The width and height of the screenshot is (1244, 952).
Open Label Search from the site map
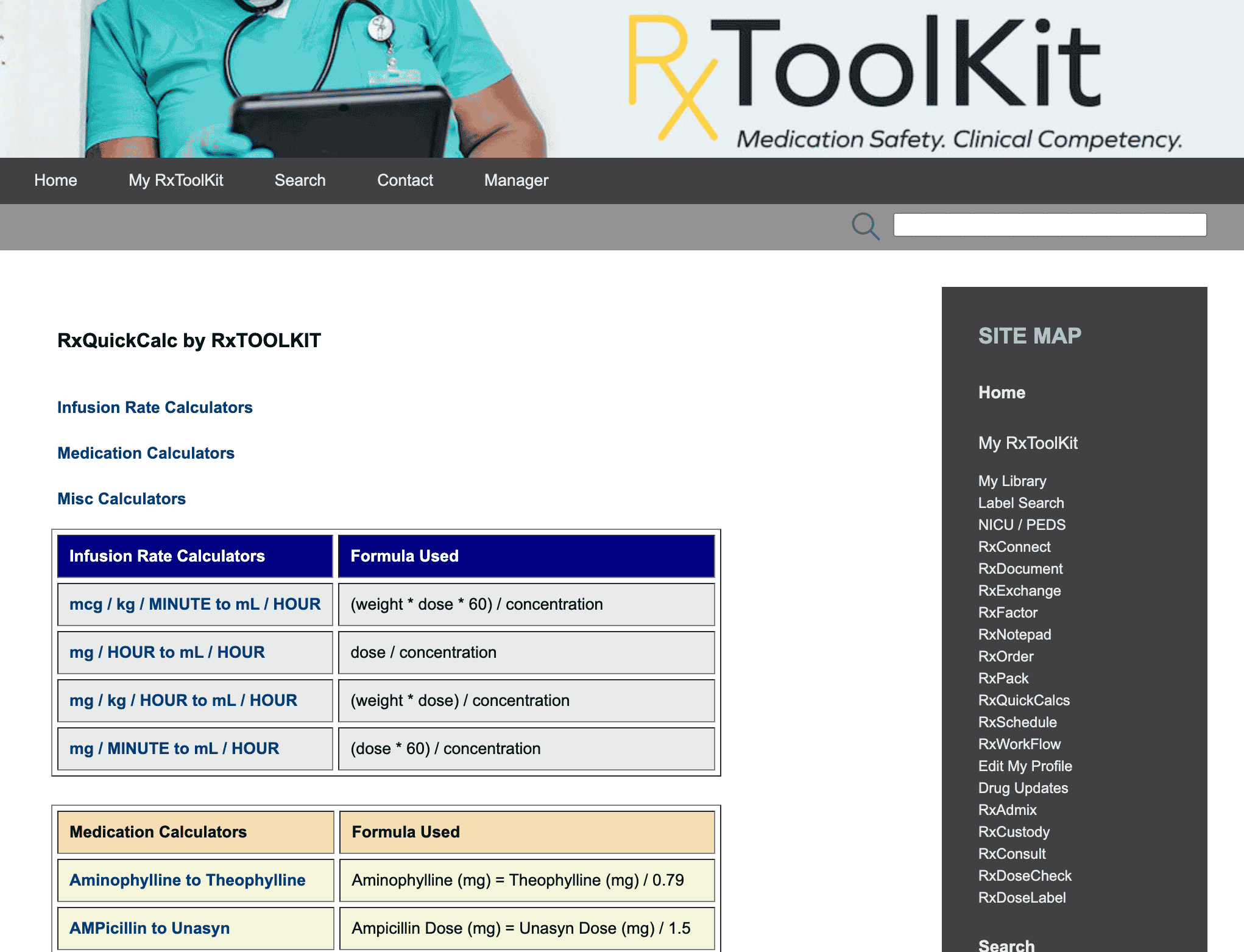click(1021, 503)
